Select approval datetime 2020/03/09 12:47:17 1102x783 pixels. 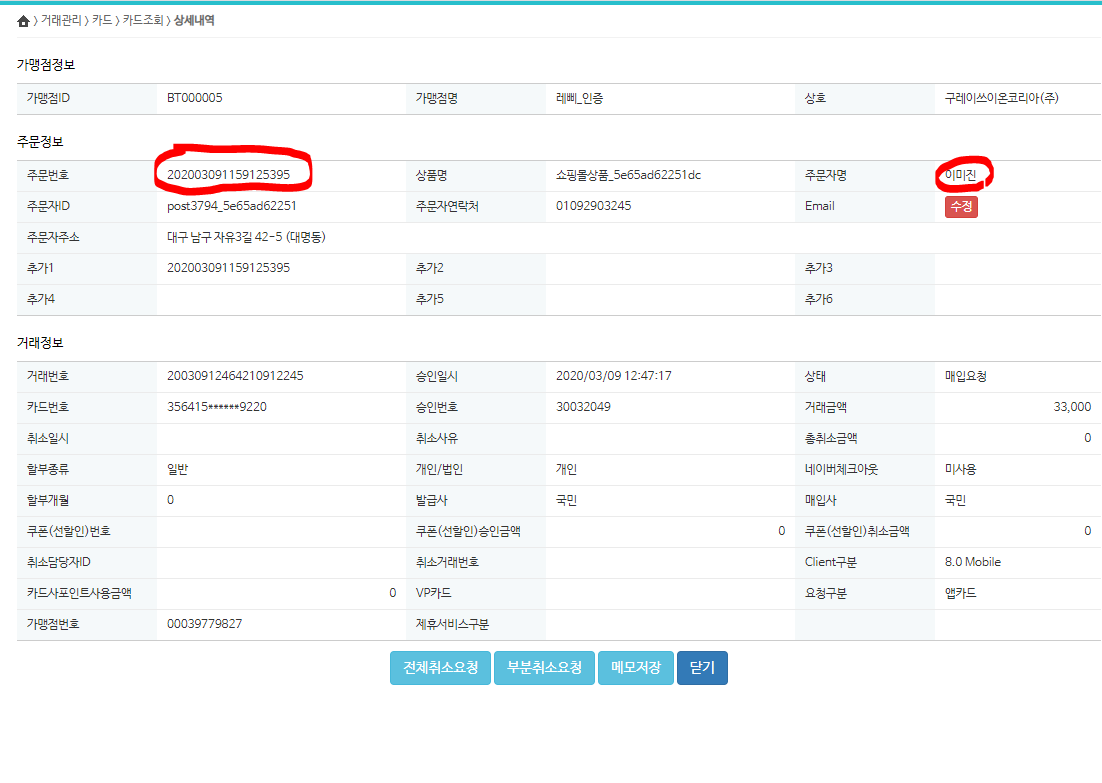pyautogui.click(x=614, y=376)
